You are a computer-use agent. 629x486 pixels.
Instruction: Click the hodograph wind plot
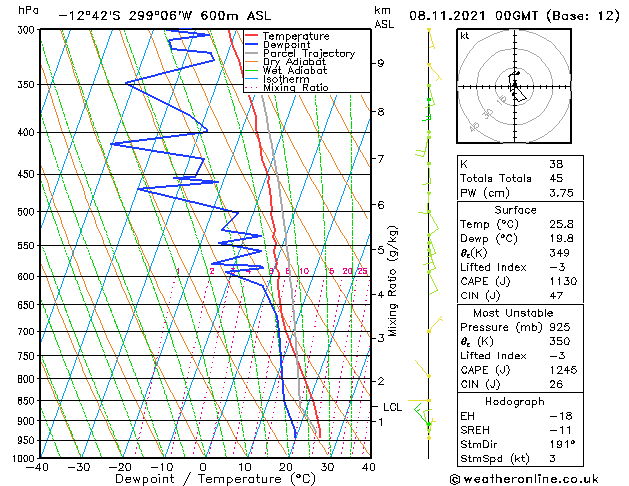pyautogui.click(x=514, y=86)
